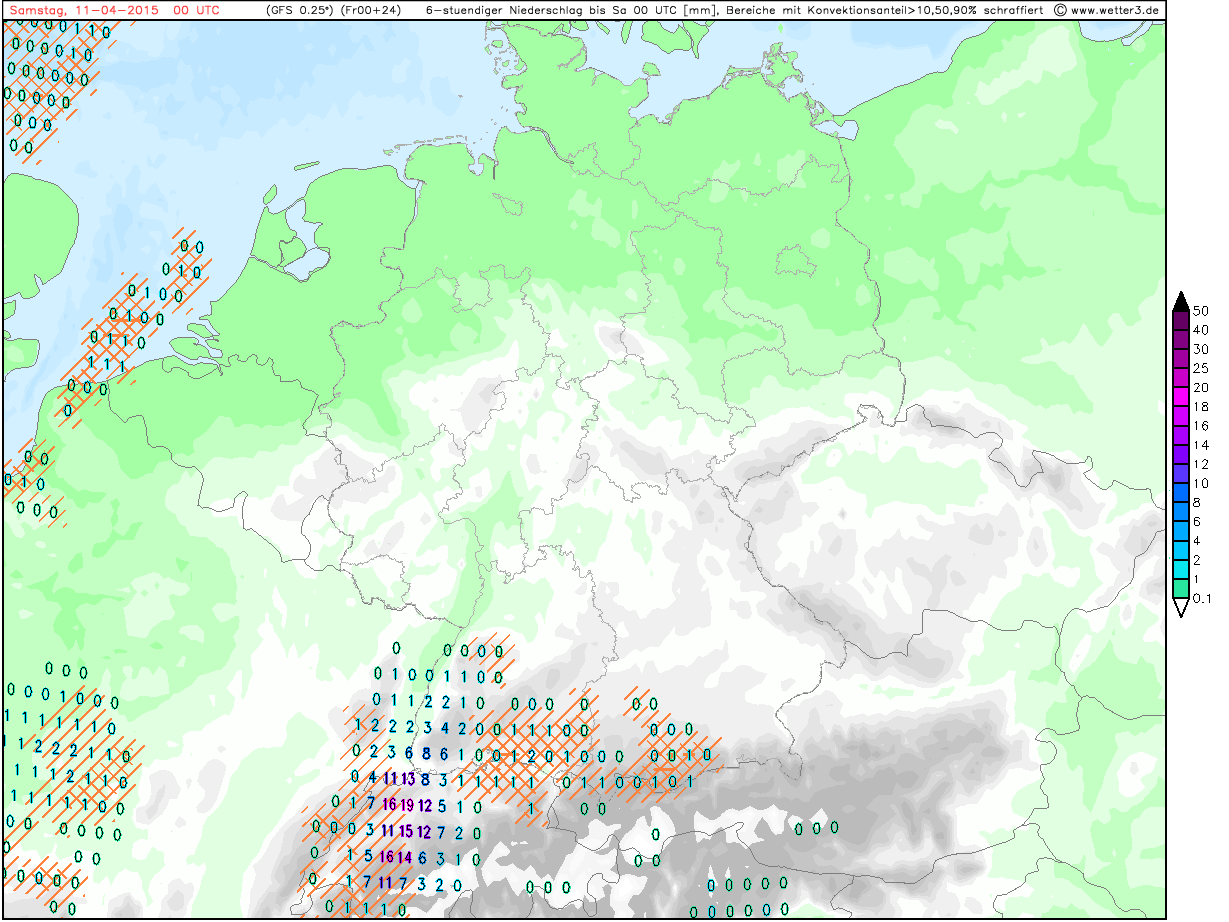The image size is (1229, 922).
Task: Click the precipitation value 15 on the map
Action: 406,830
